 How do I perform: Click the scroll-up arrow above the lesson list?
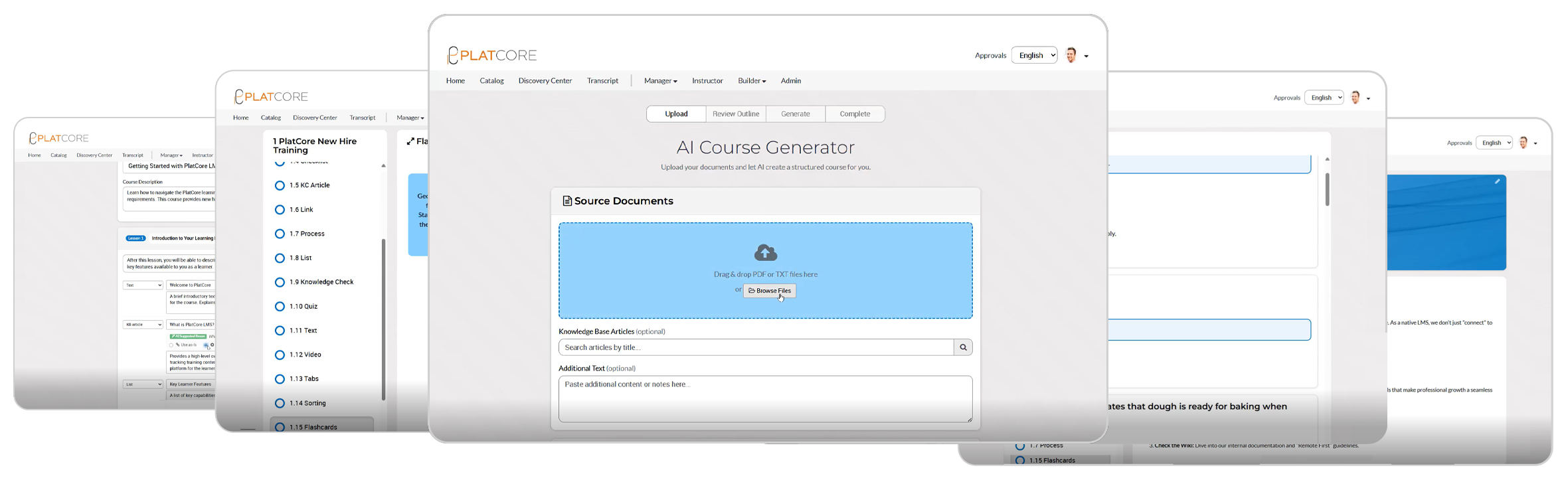pos(383,165)
